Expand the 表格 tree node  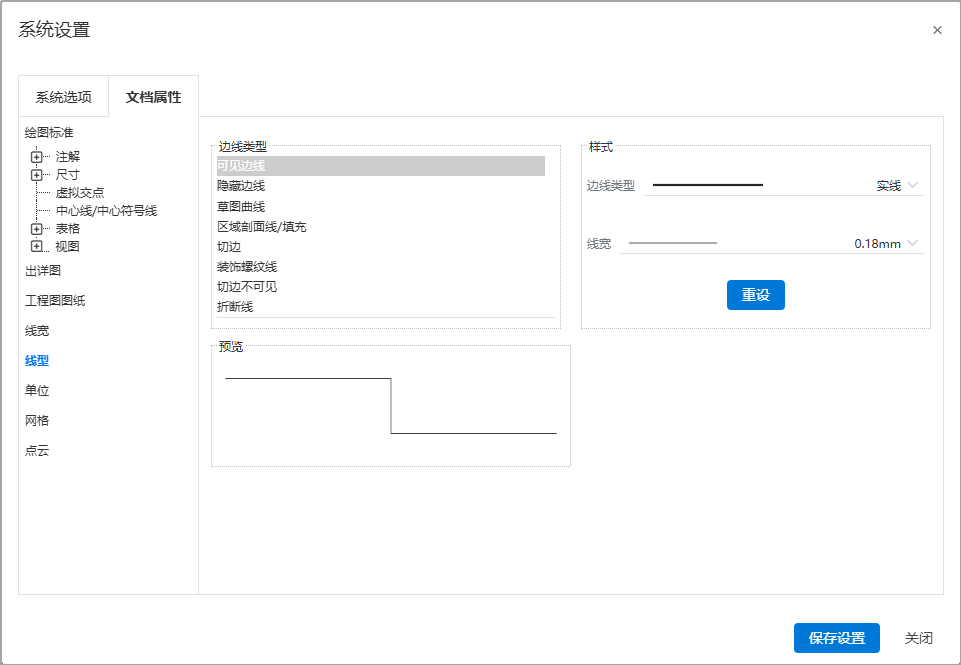click(37, 229)
